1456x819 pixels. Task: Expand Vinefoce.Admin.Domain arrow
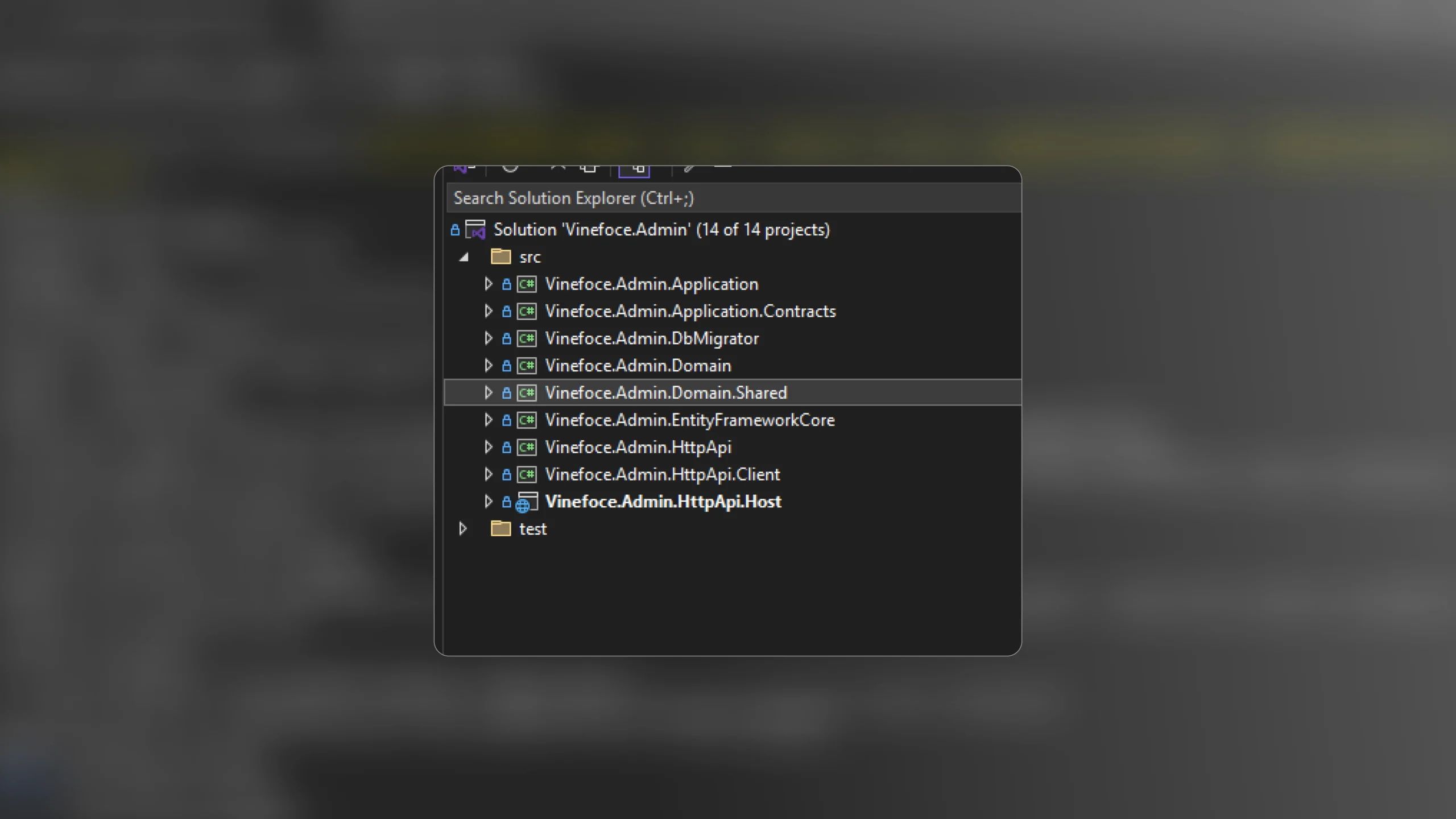[488, 366]
